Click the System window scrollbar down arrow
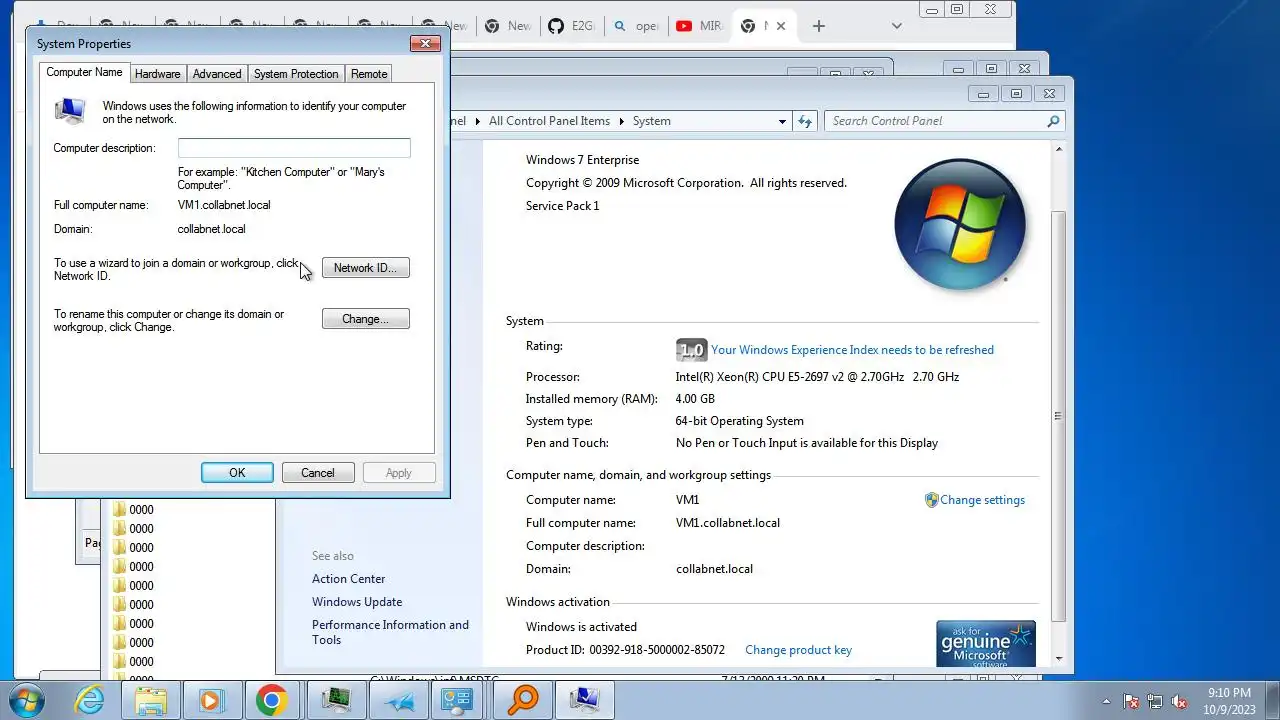 (1059, 659)
